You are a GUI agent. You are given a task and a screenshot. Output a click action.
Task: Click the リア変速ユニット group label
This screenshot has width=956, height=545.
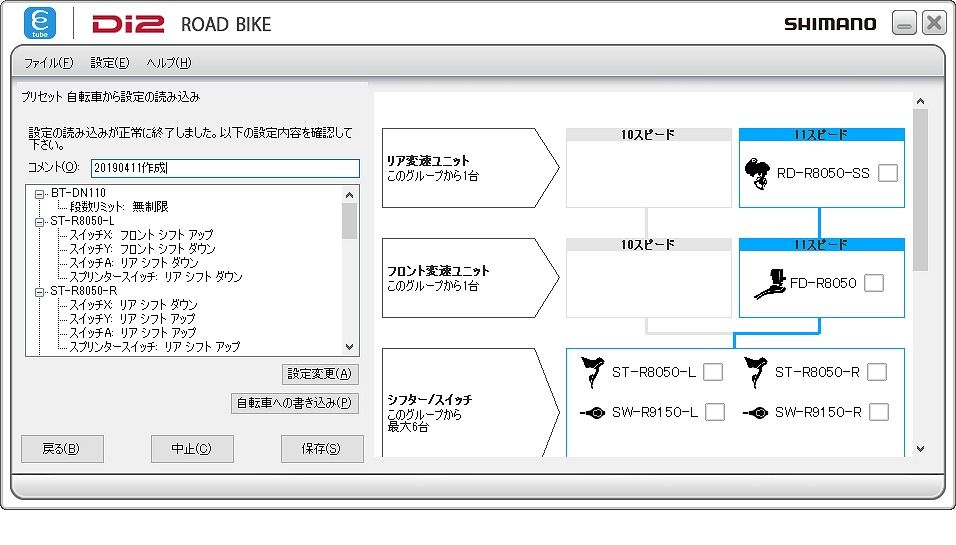coord(428,161)
